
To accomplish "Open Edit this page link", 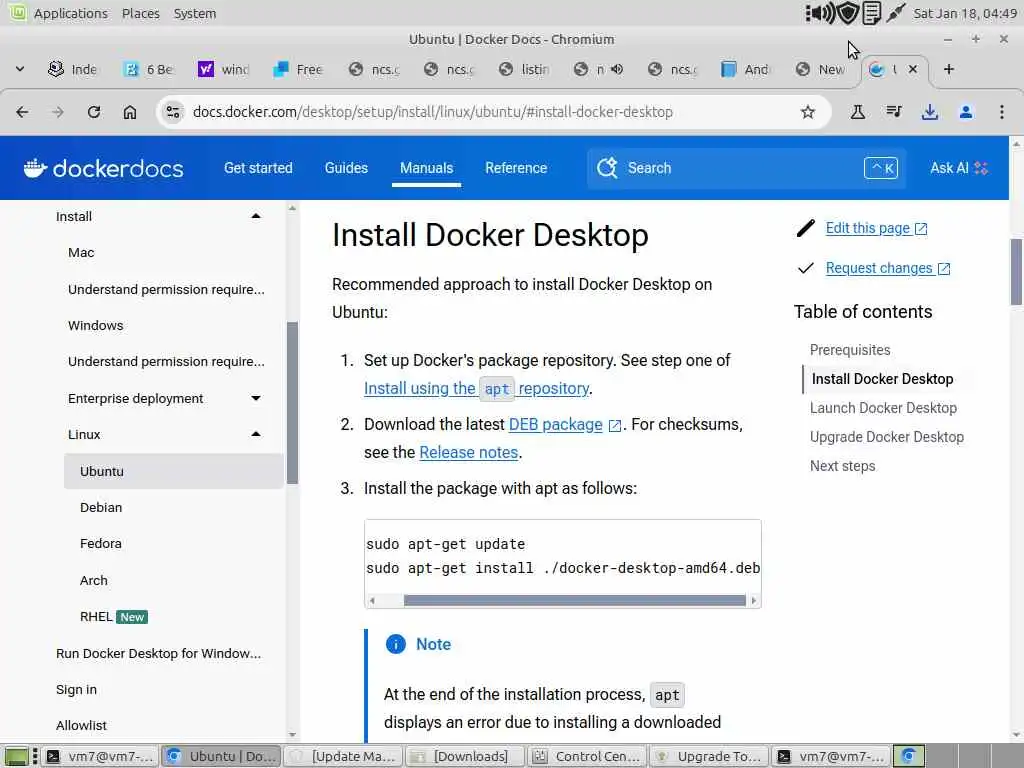I will pos(876,229).
